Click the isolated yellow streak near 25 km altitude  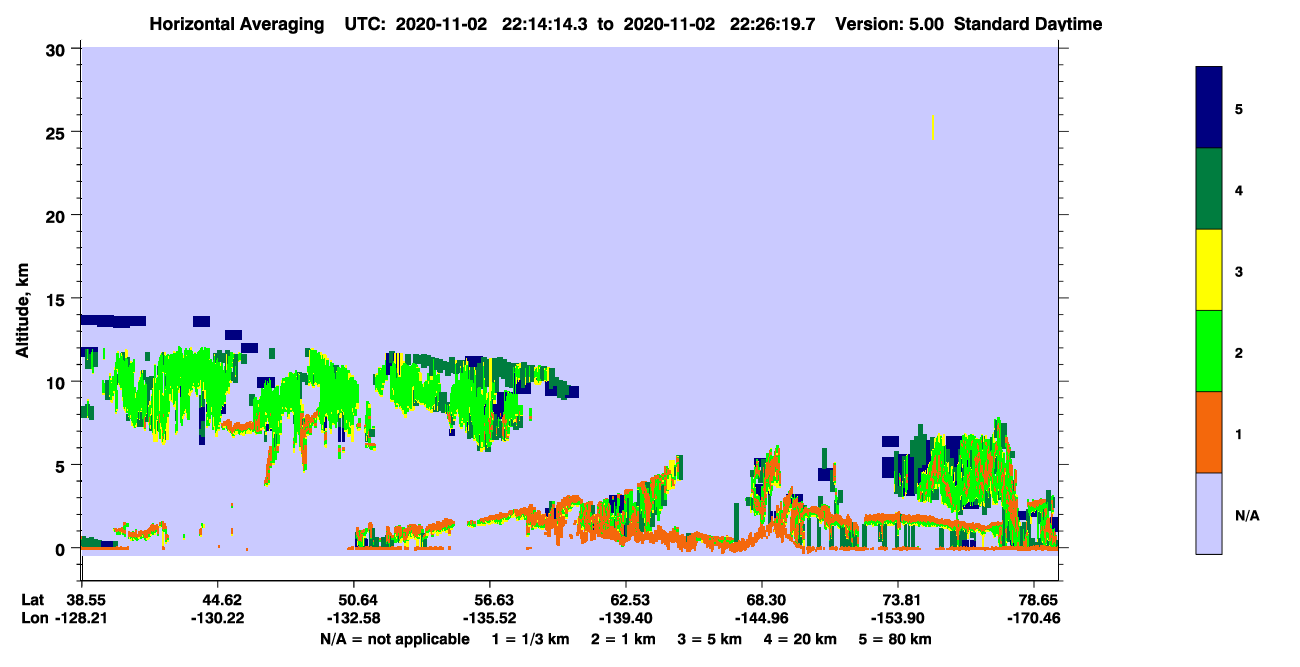click(x=933, y=127)
